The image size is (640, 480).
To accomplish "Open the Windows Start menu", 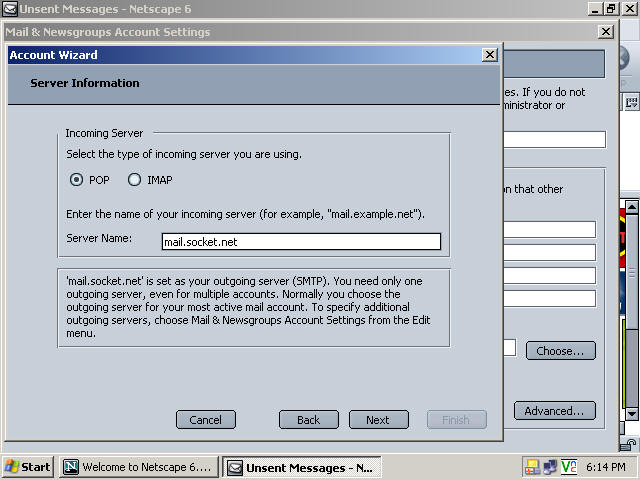I will pyautogui.click(x=28, y=467).
